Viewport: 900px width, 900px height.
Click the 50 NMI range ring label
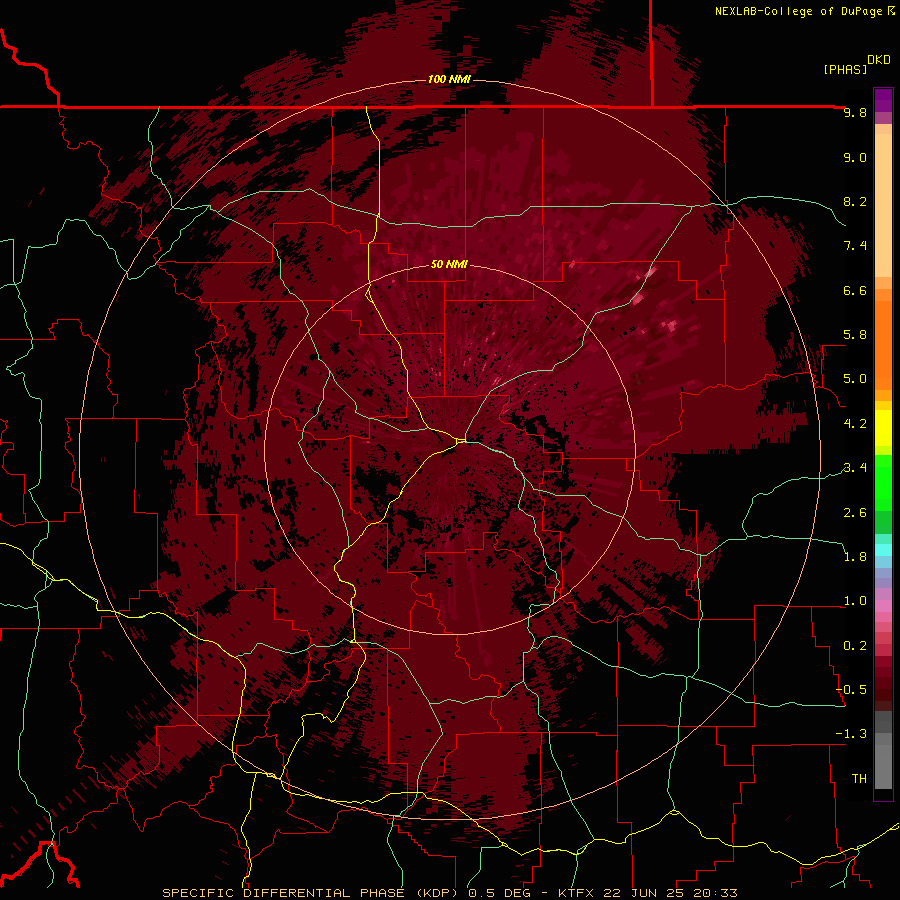(449, 264)
